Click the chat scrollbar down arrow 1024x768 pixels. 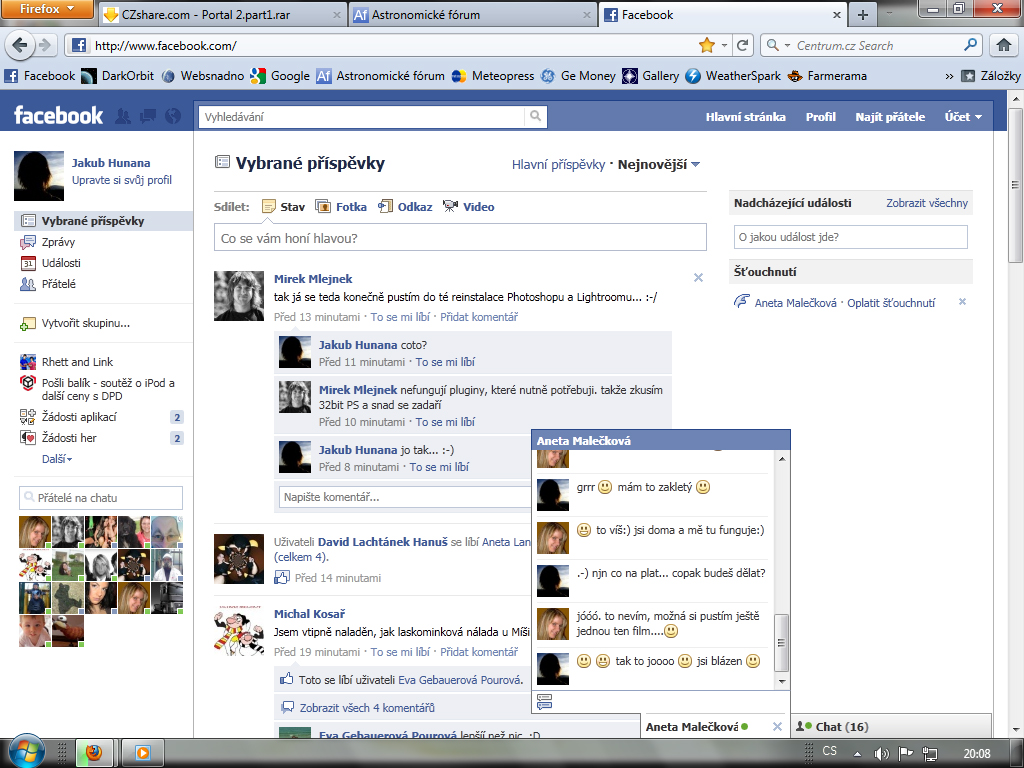click(x=782, y=681)
